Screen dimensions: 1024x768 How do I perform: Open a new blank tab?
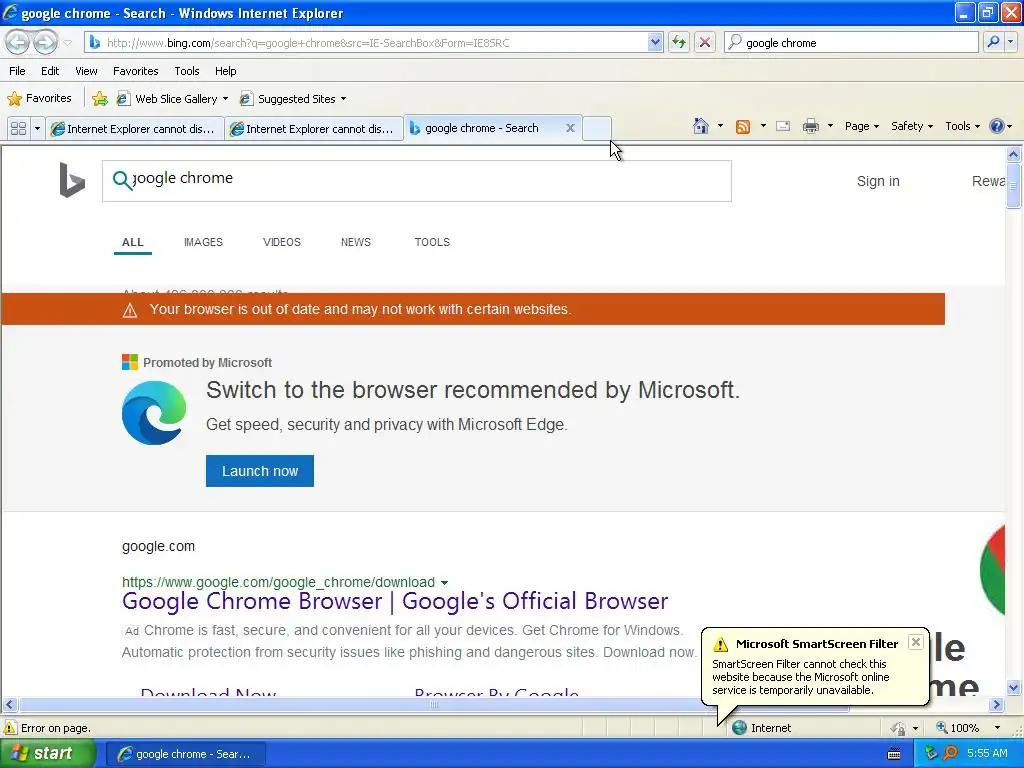coord(596,129)
